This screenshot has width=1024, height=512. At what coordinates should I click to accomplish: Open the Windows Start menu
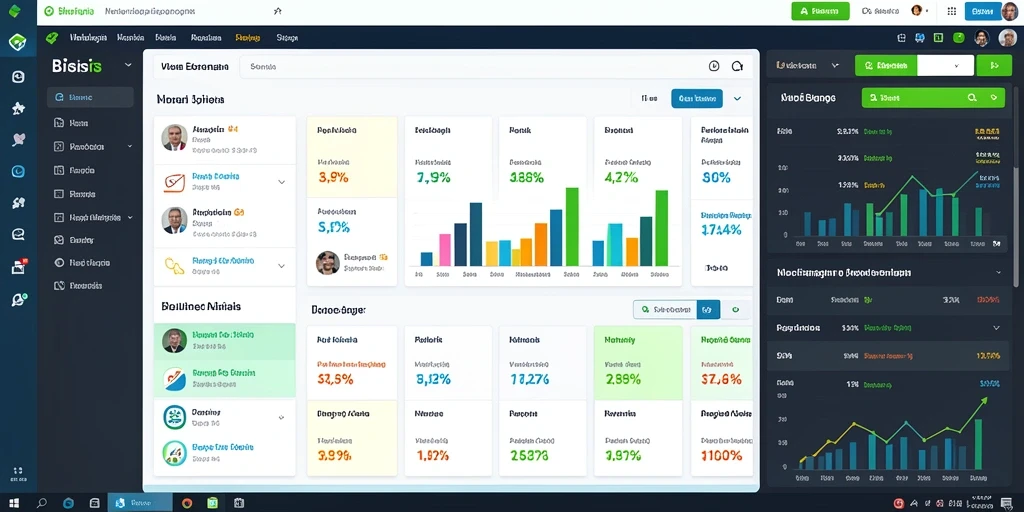14,503
